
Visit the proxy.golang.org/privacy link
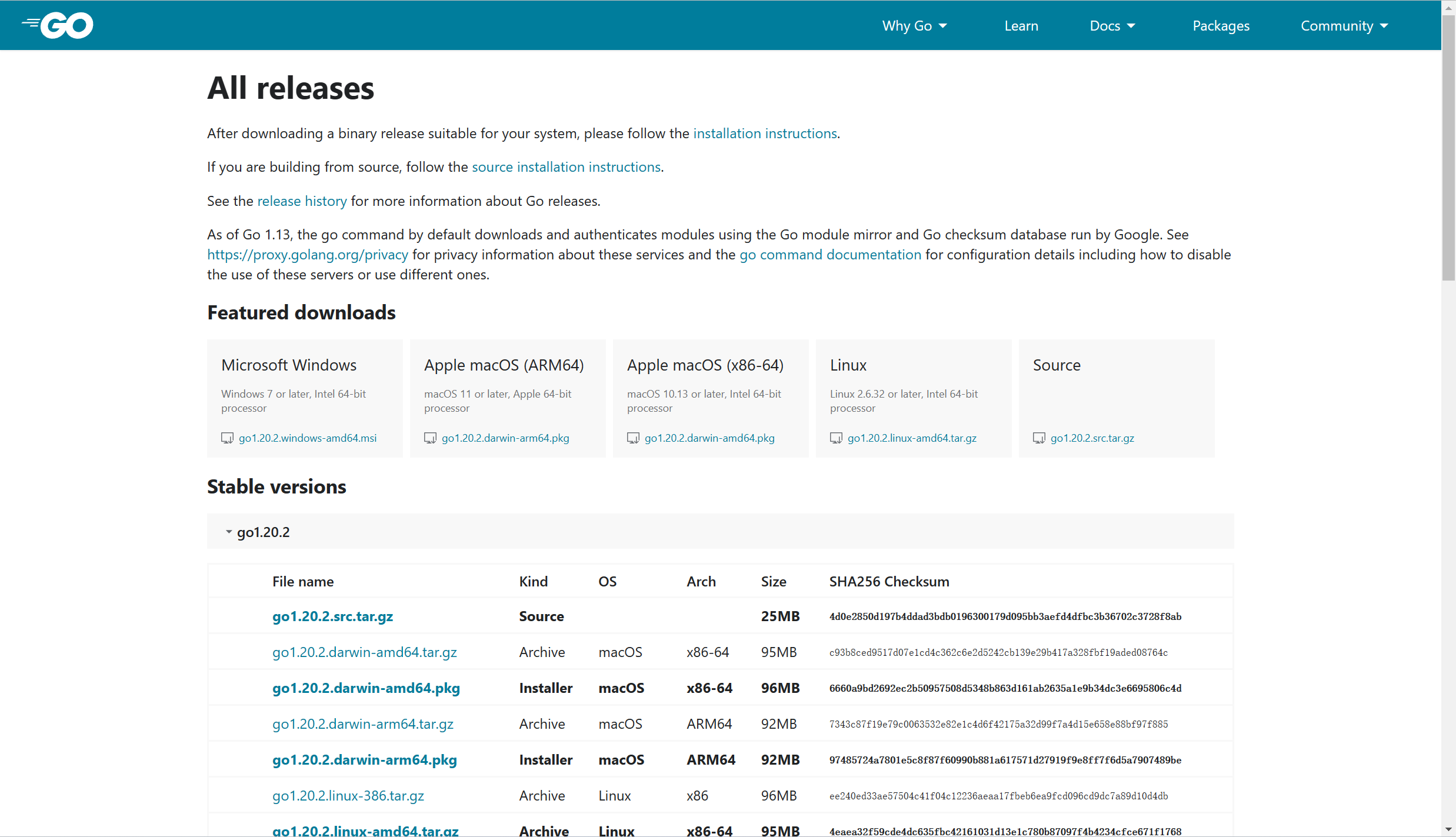307,255
